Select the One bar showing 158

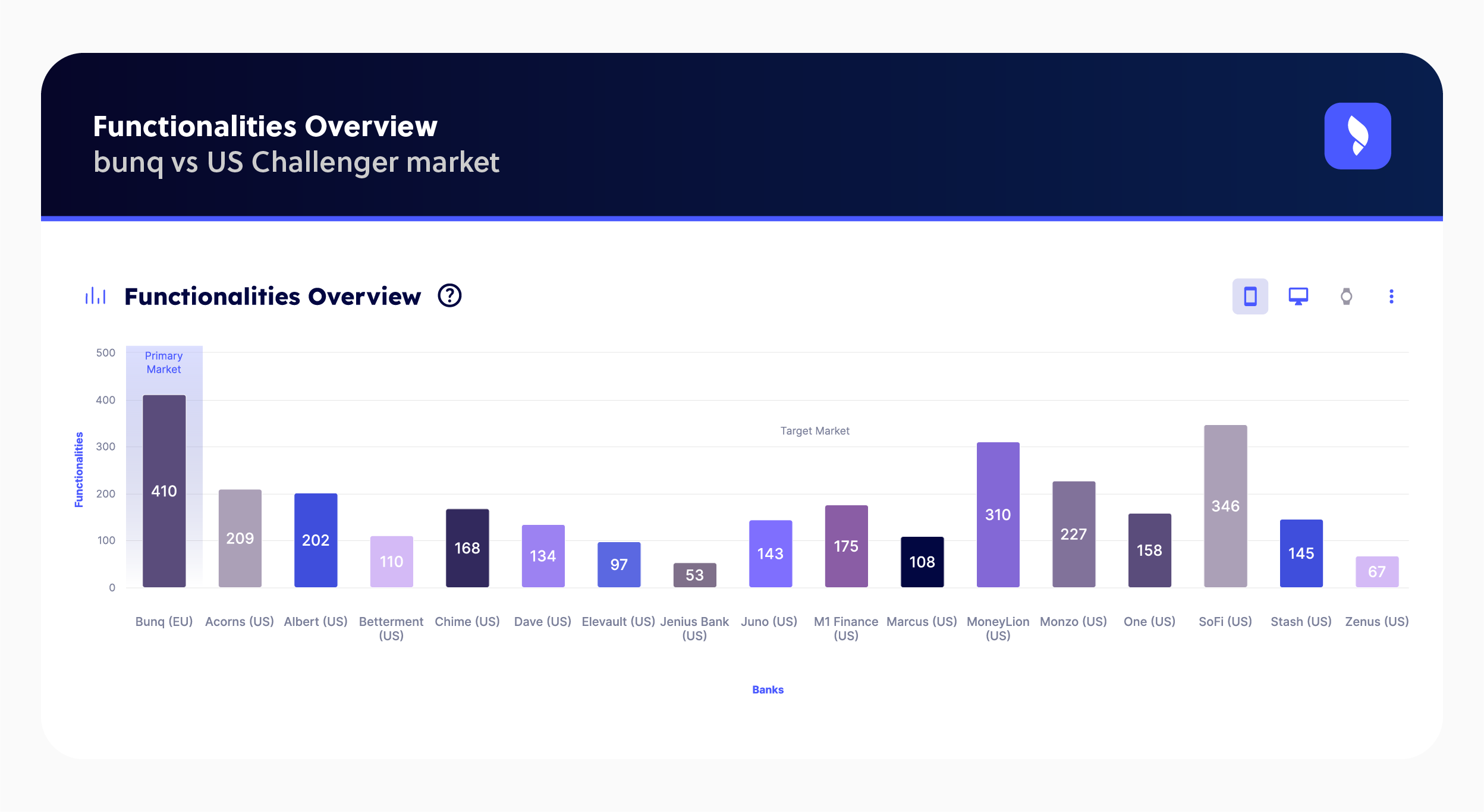coord(1149,550)
